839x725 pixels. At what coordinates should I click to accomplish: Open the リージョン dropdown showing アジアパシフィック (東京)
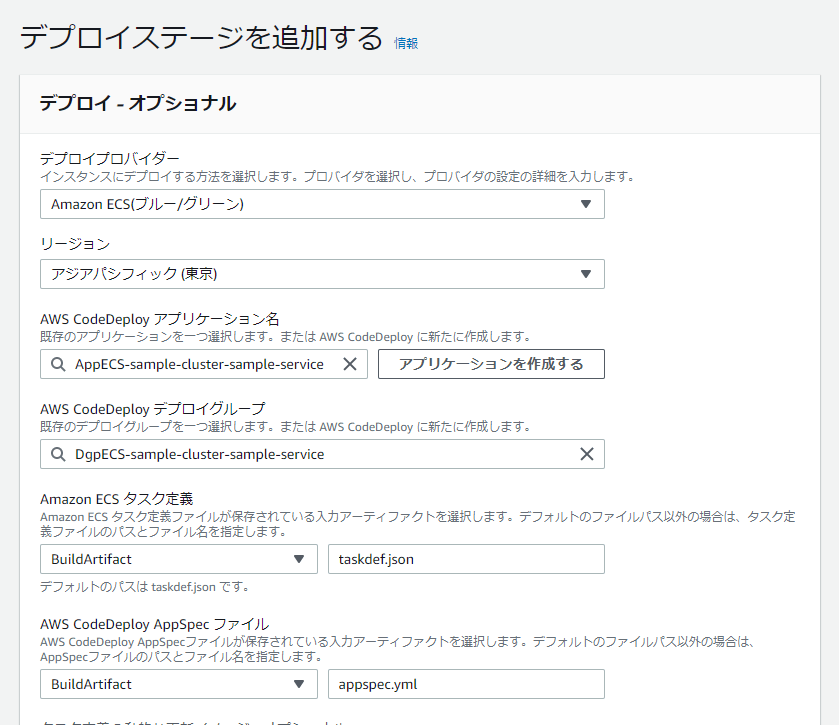click(x=322, y=274)
